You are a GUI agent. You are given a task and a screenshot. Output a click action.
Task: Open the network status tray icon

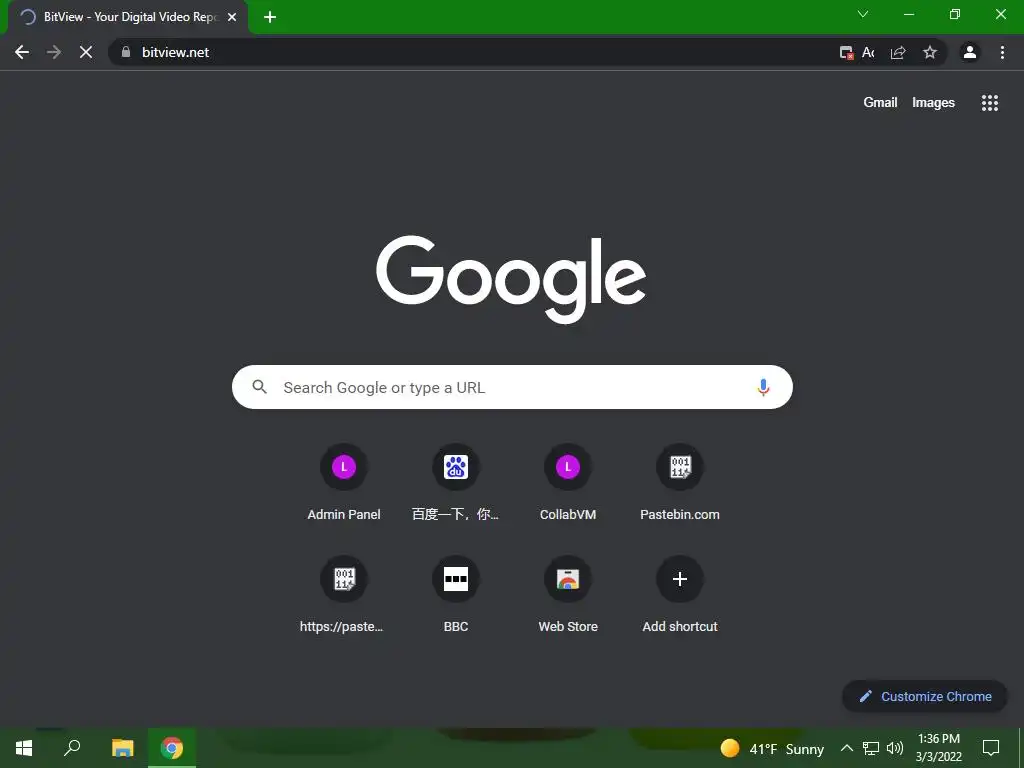[871, 748]
